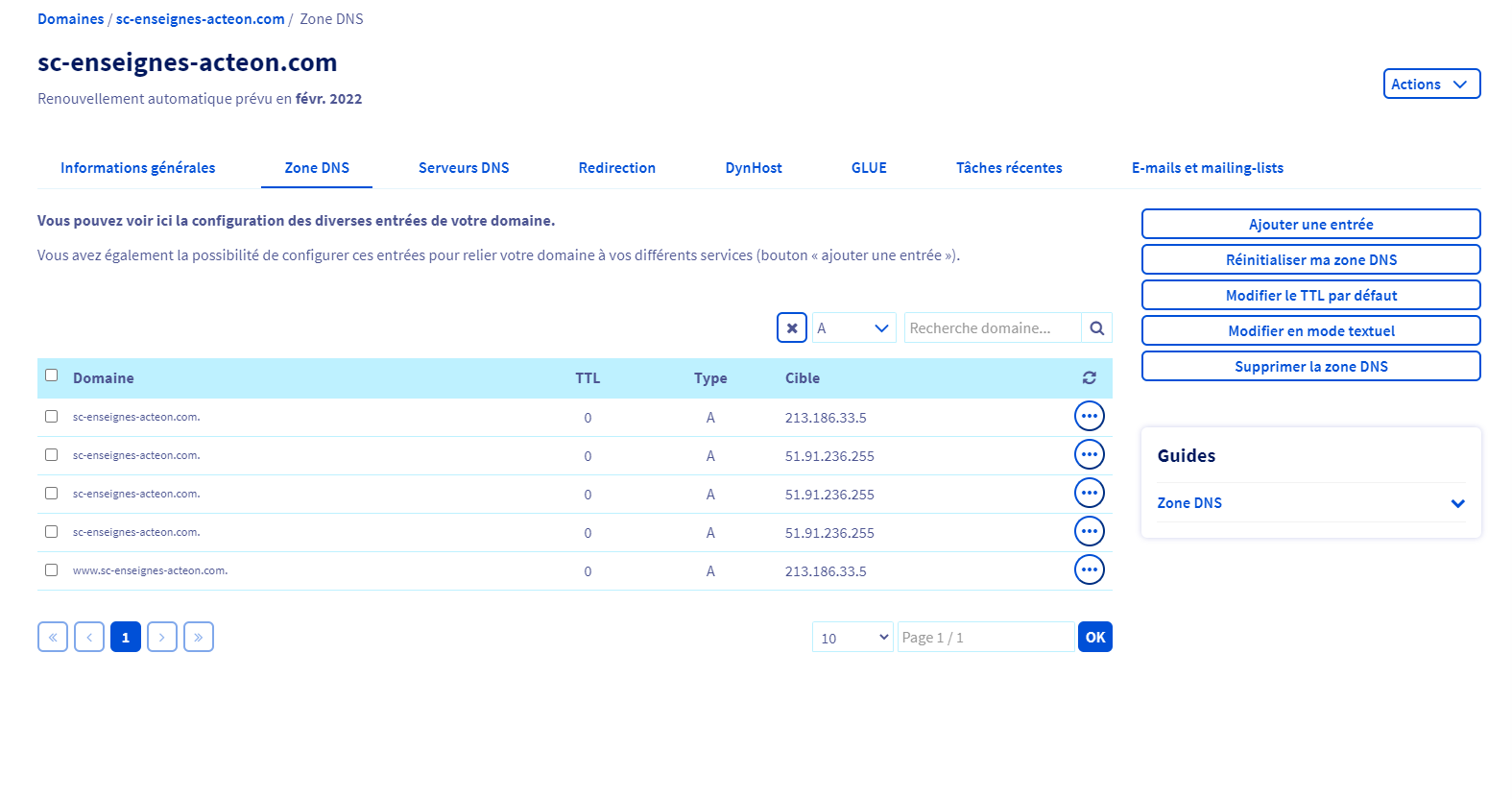This screenshot has height=799, width=1512.
Task: Open the record type filter dropdown
Action: (x=853, y=327)
